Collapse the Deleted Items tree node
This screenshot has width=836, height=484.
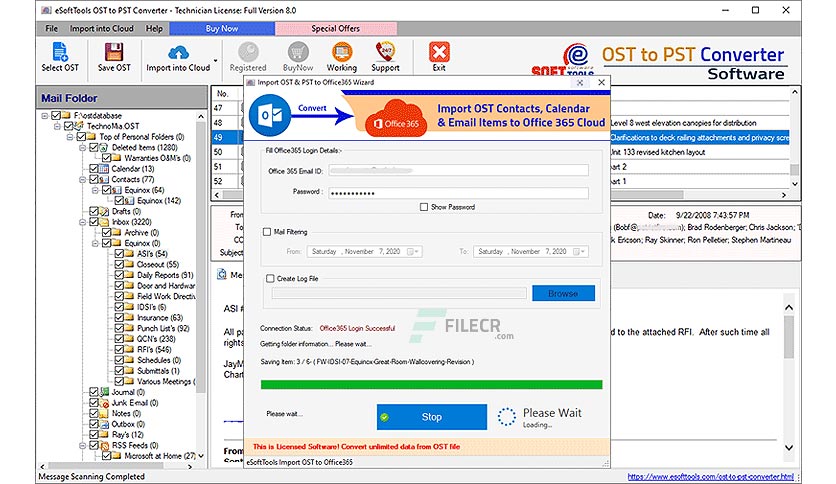click(83, 147)
